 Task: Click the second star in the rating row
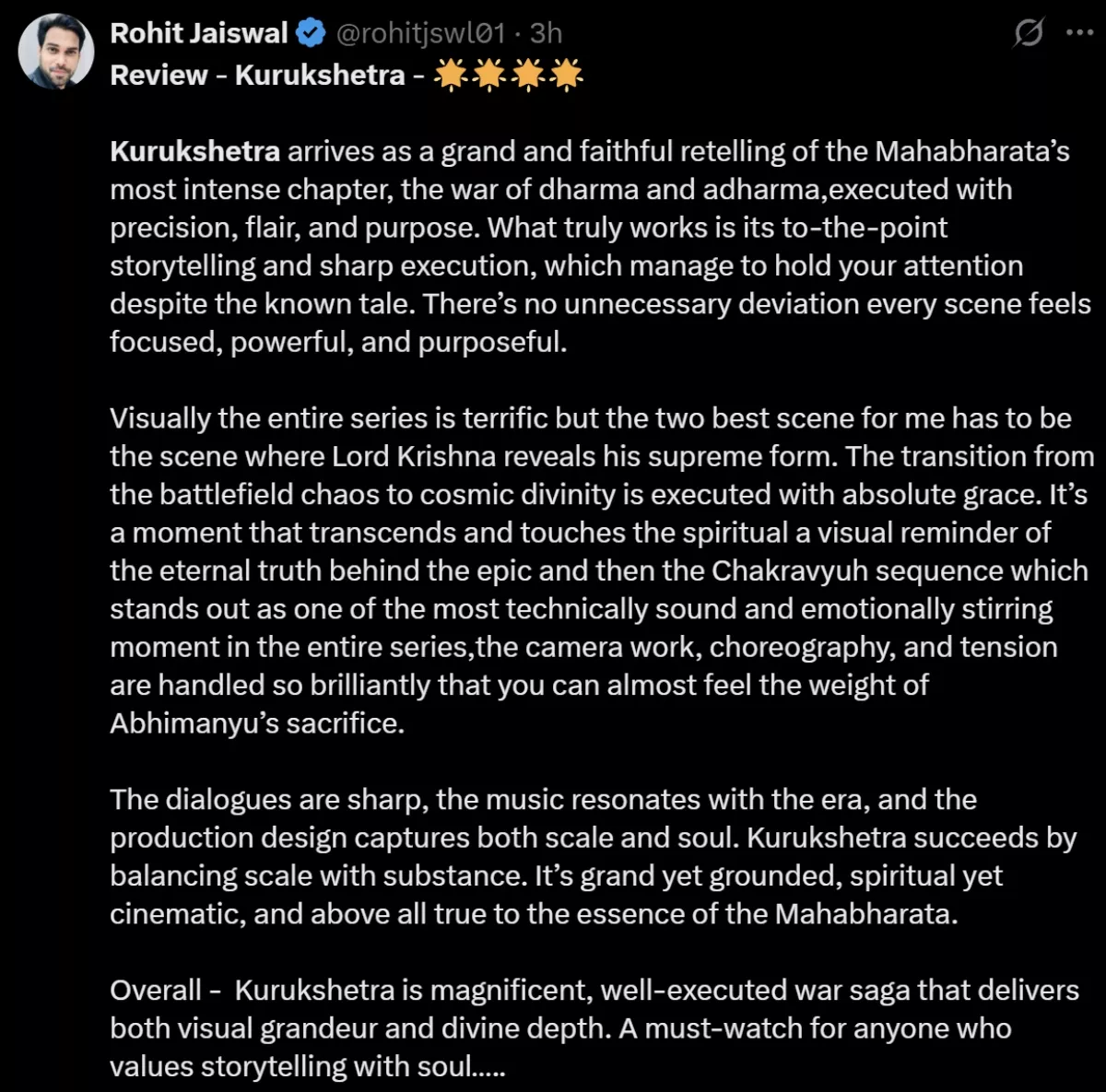[x=488, y=74]
